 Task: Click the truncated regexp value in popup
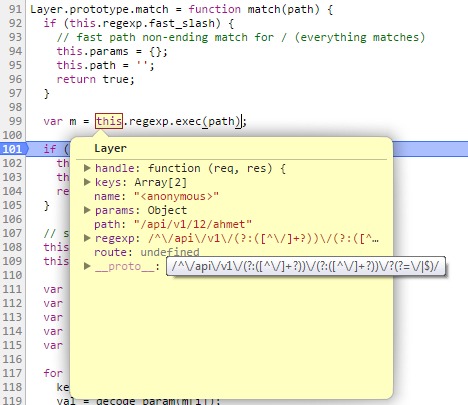tap(263, 238)
